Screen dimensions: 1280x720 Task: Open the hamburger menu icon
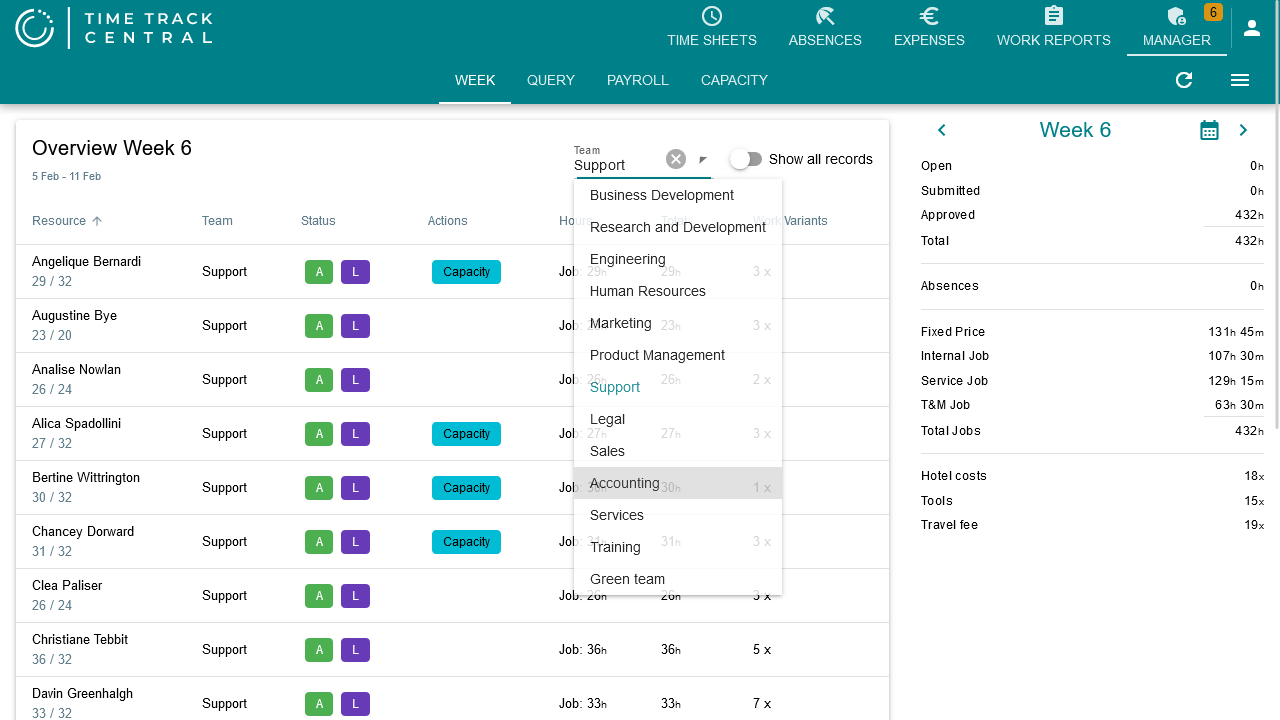point(1240,80)
